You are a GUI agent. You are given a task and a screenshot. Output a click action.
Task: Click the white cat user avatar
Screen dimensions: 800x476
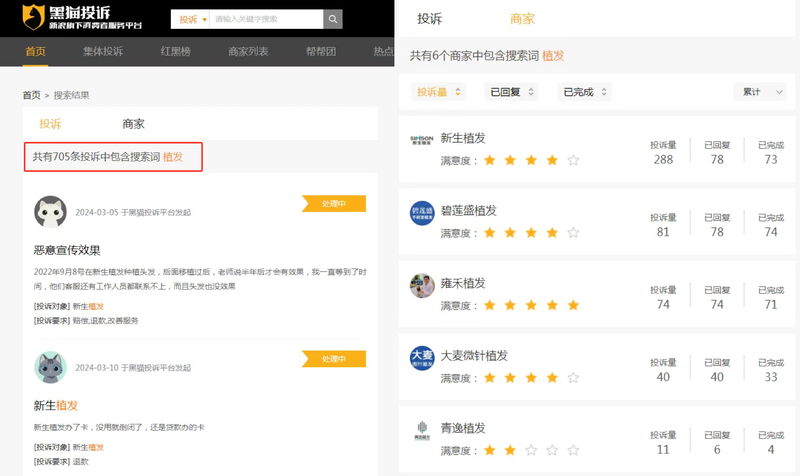(x=50, y=211)
